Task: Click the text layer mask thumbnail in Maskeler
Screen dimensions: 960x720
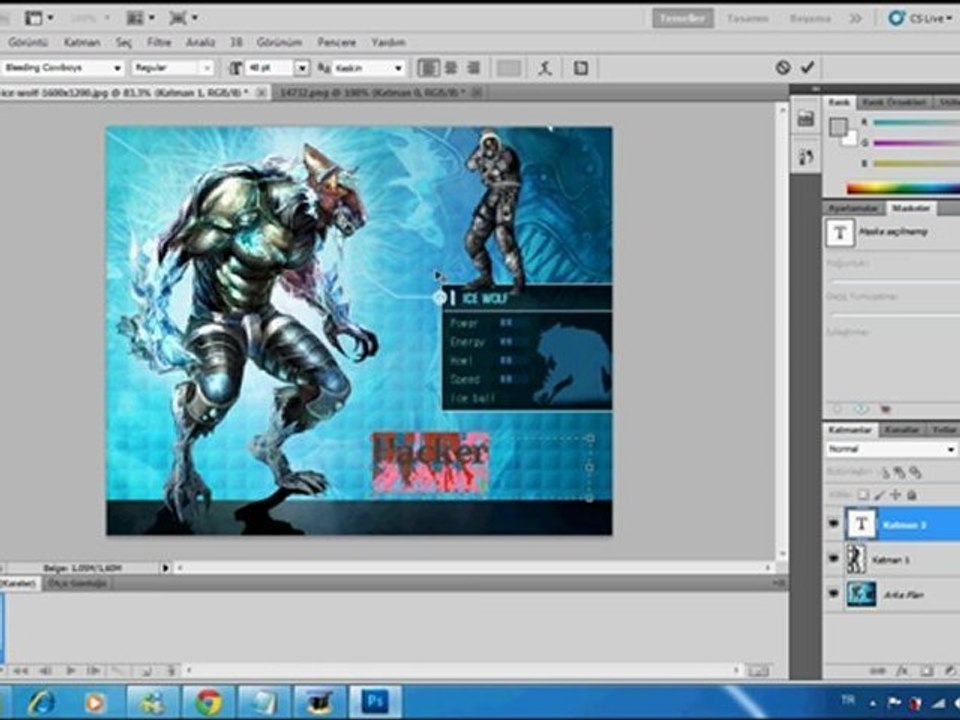Action: [x=840, y=233]
